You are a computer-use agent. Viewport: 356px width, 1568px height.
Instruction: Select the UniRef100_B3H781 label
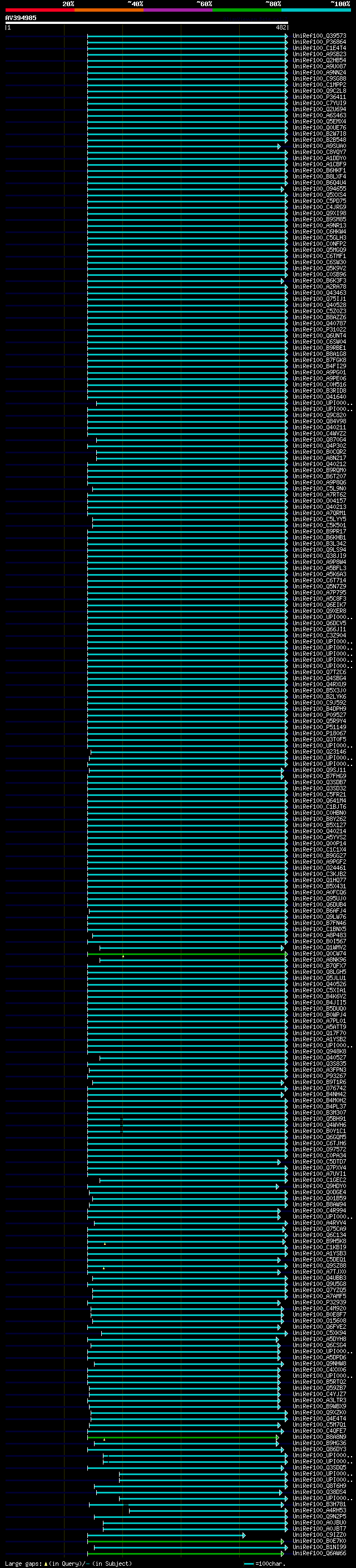point(319,1503)
